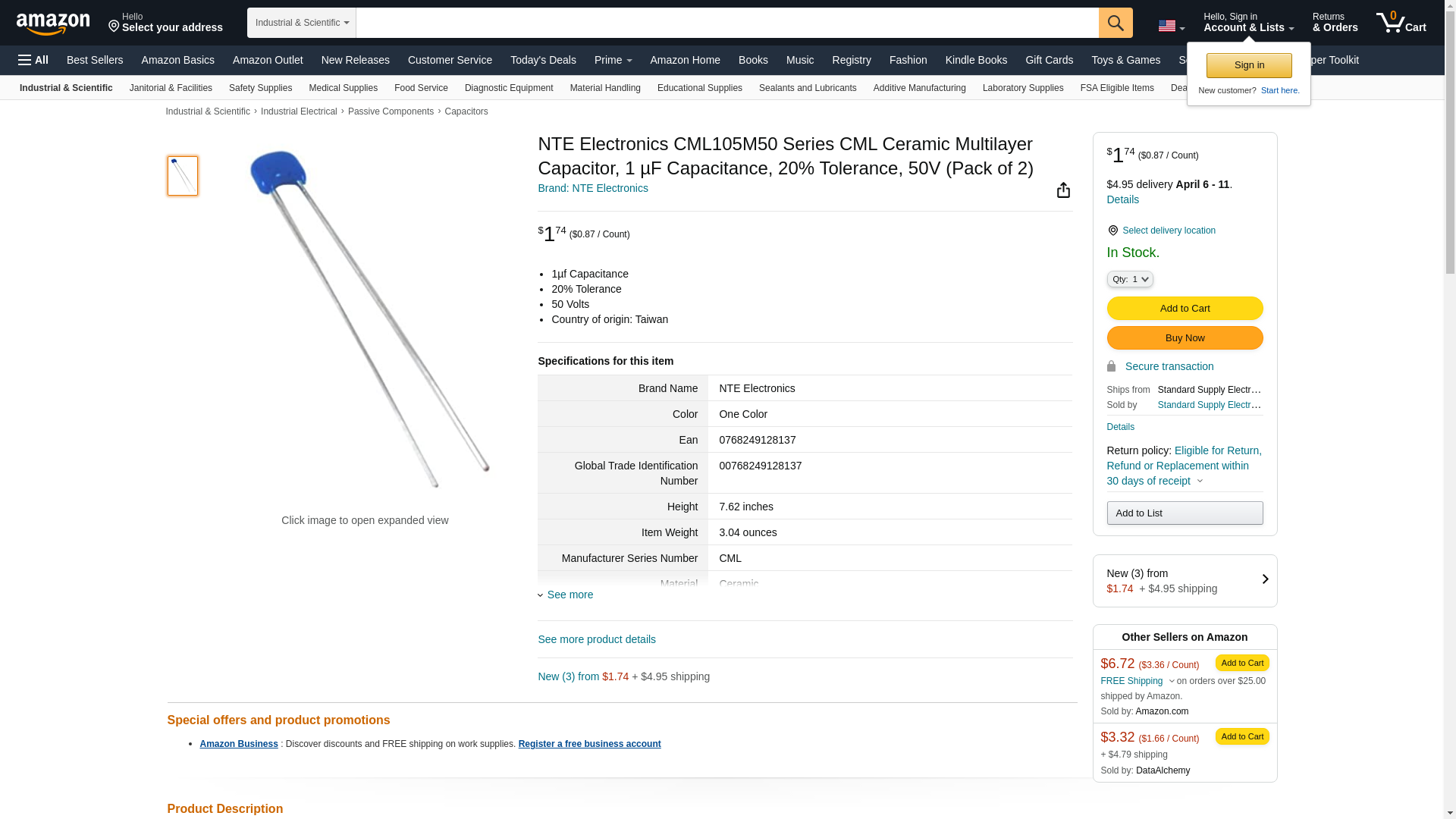Select the Safety Supplies category tab
1456x819 pixels.
click(260, 88)
